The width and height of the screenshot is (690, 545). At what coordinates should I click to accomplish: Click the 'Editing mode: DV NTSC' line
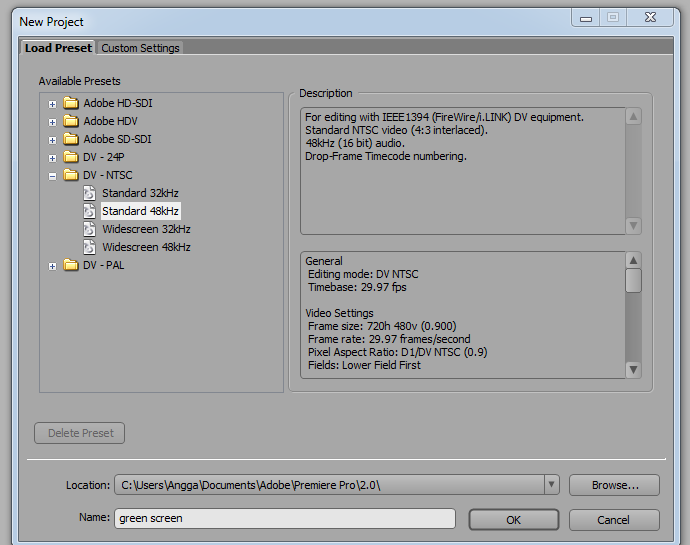(x=363, y=274)
